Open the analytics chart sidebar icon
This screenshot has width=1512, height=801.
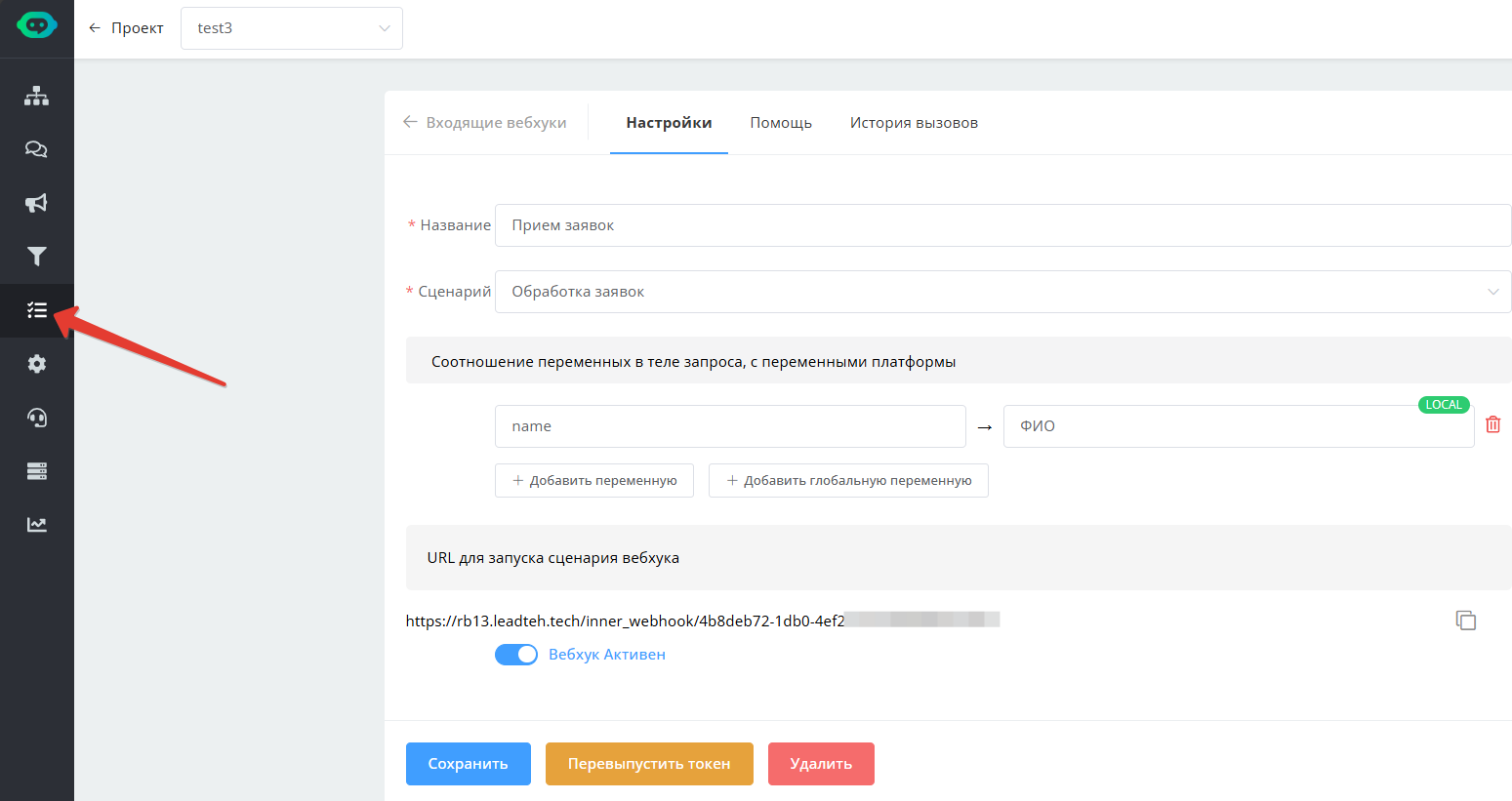37,525
